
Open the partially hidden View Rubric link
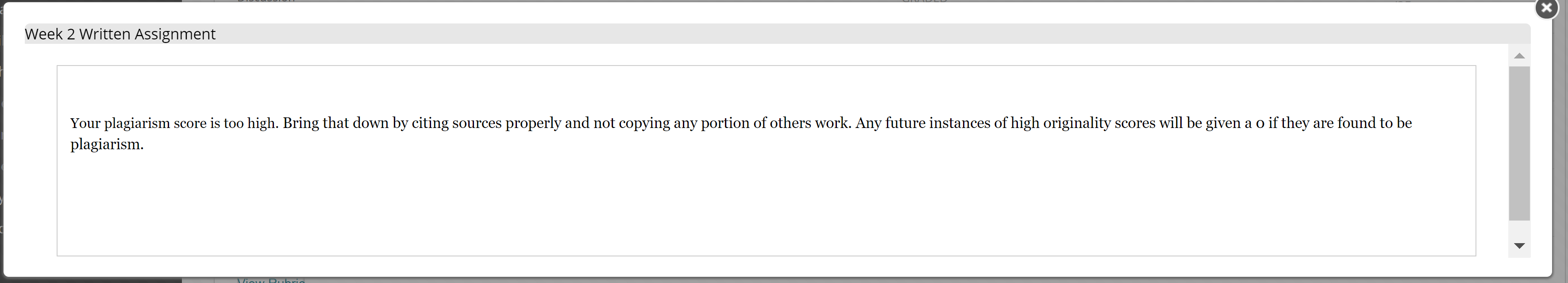click(271, 281)
